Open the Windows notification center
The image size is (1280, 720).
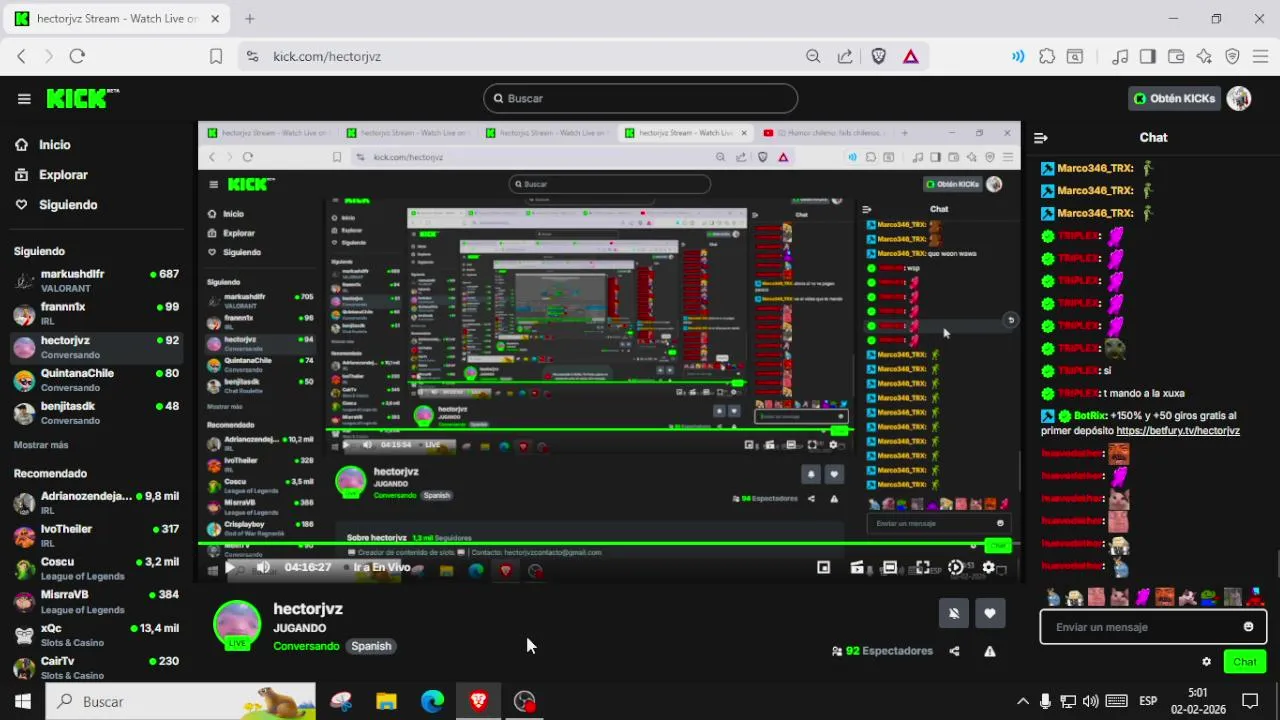(1249, 701)
